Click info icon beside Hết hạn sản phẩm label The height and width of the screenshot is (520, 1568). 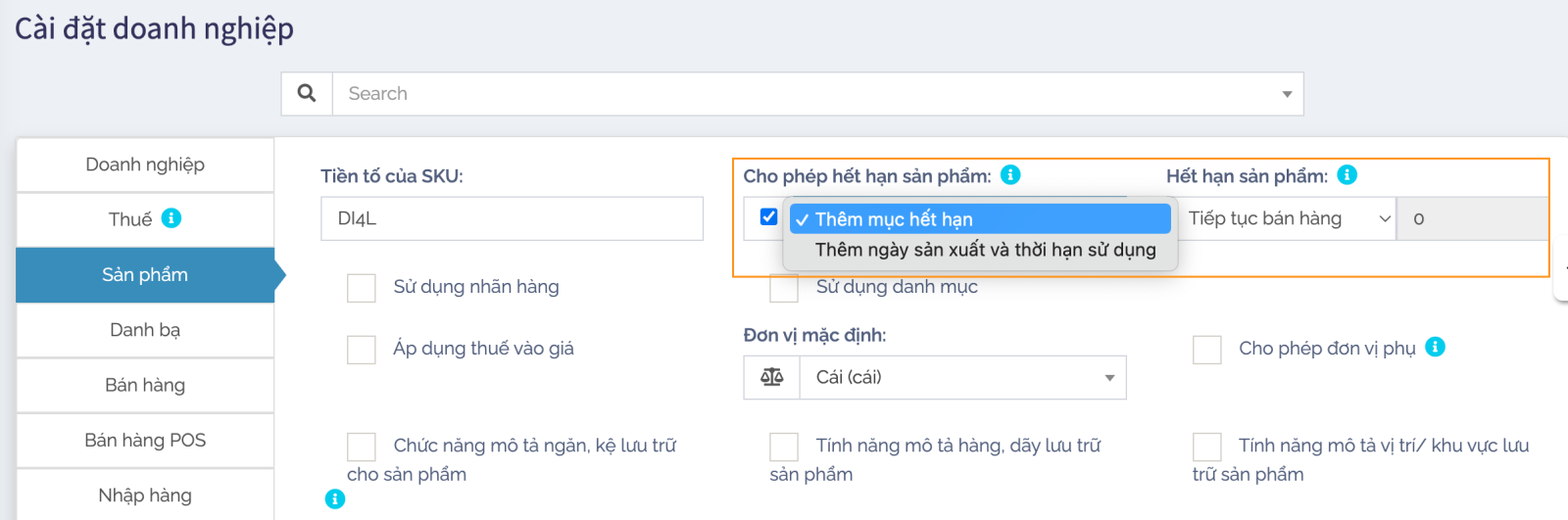click(1347, 175)
